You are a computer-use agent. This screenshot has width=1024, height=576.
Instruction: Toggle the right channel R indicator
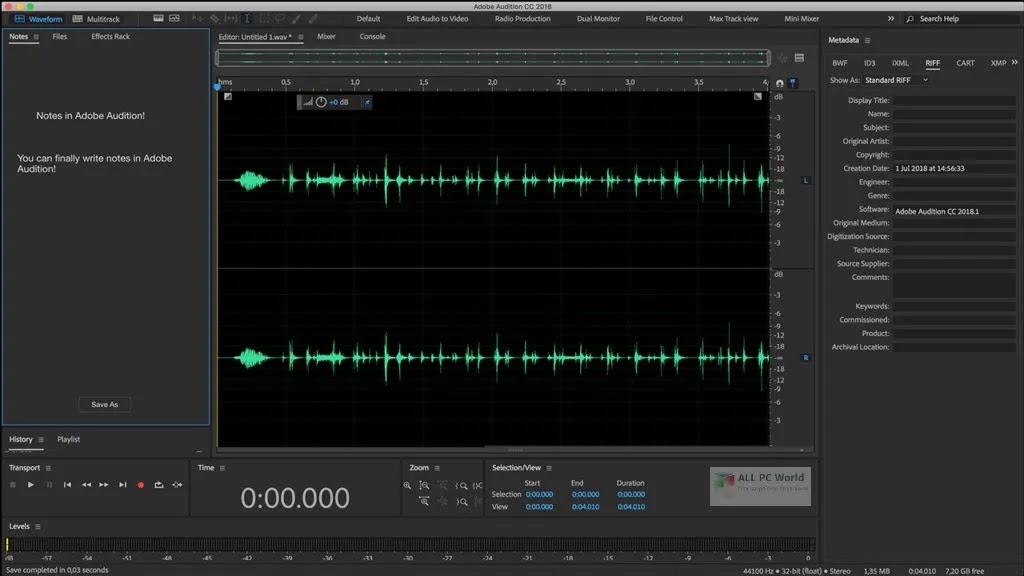pos(805,356)
